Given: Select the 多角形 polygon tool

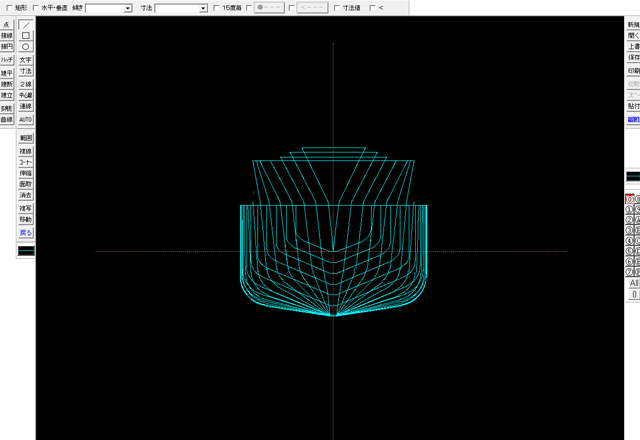Looking at the screenshot, I should 7,108.
